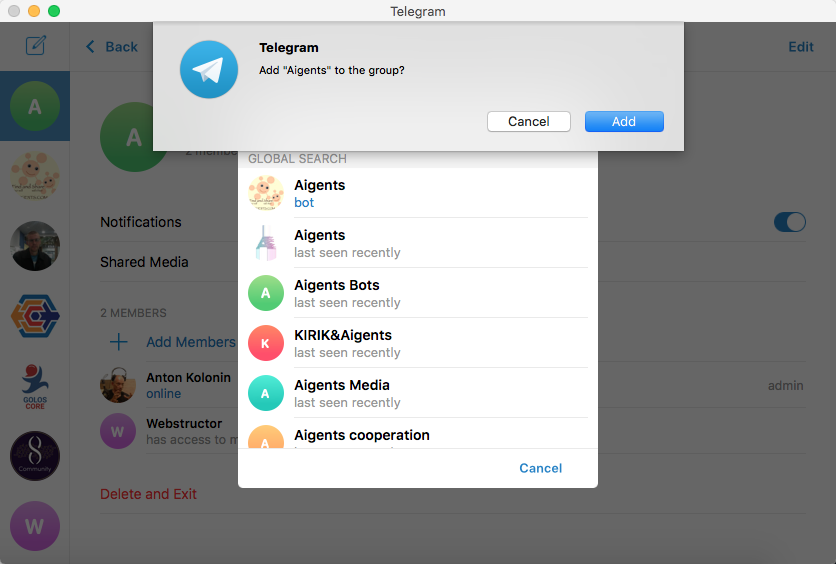Click the yellow minimize window button
Viewport: 836px width, 564px height.
click(34, 11)
